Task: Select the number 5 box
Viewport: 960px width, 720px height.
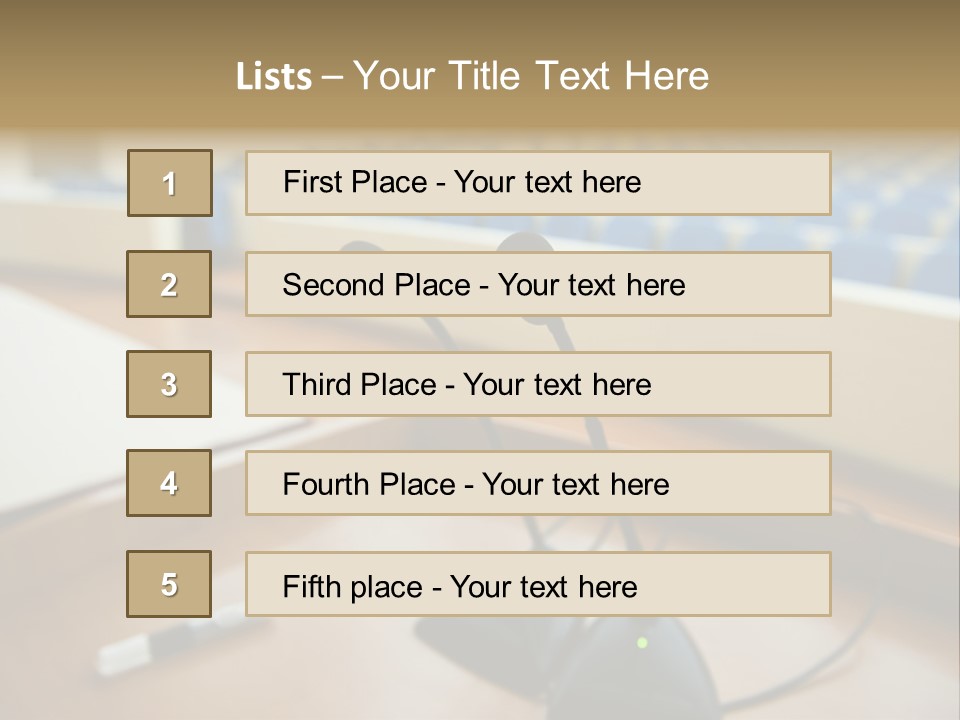Action: 169,584
